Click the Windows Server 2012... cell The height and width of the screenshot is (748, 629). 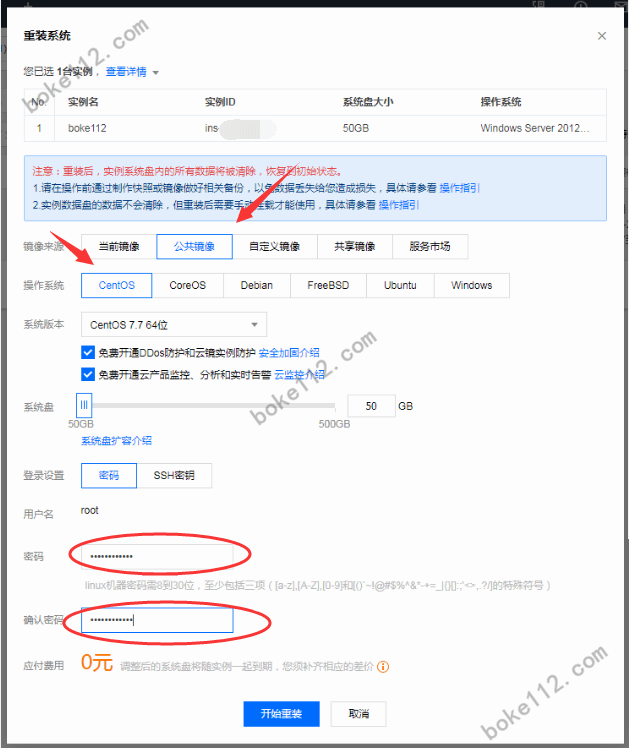[x=535, y=128]
